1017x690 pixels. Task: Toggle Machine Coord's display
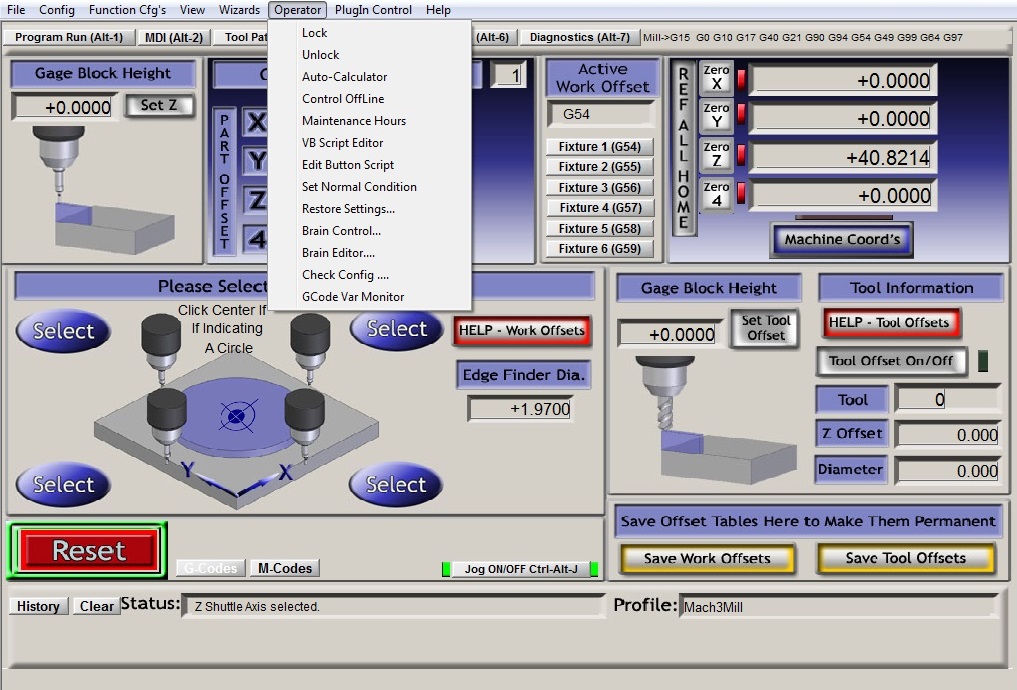842,239
